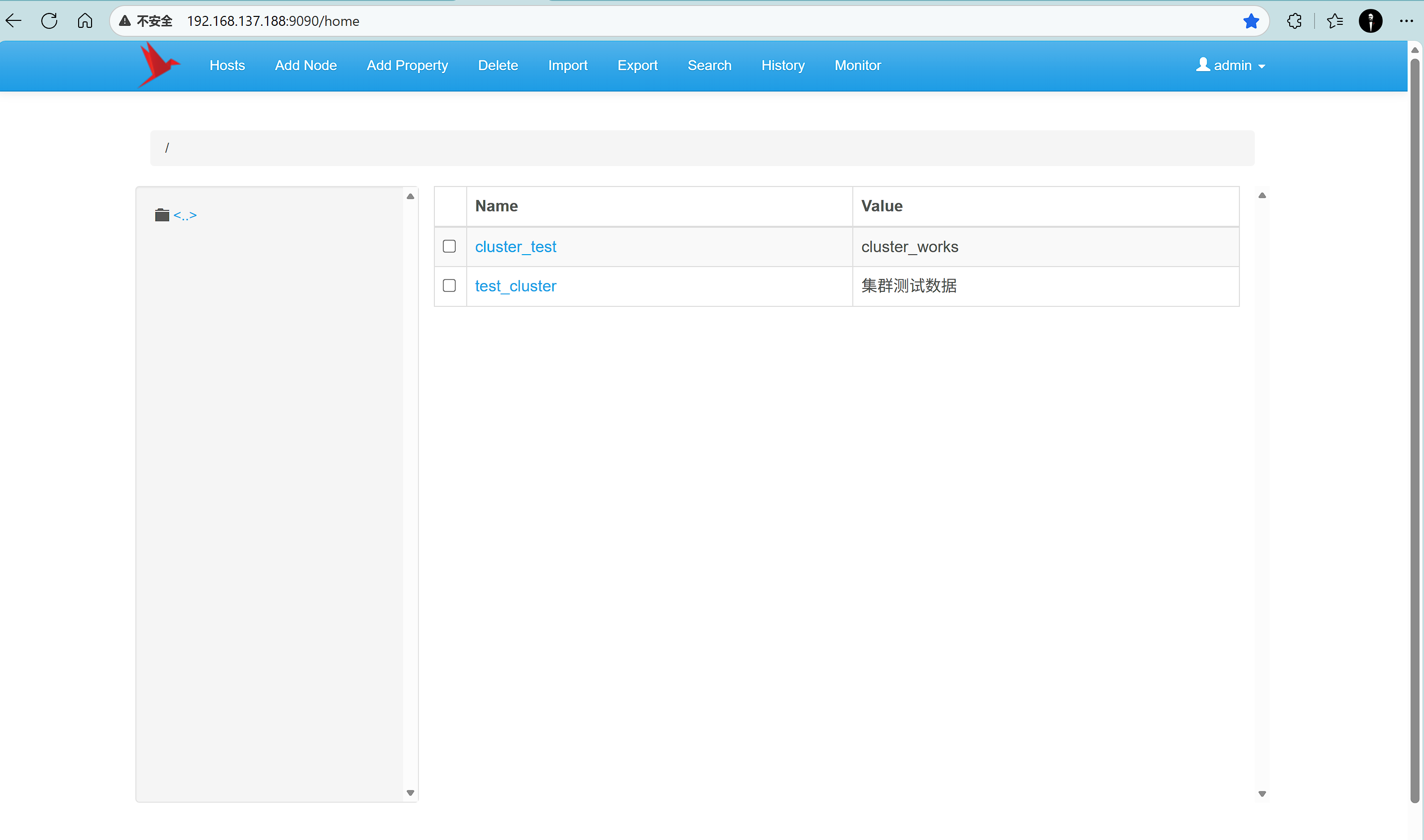Expand the admin user dropdown
This screenshot has width=1424, height=840.
point(1231,66)
